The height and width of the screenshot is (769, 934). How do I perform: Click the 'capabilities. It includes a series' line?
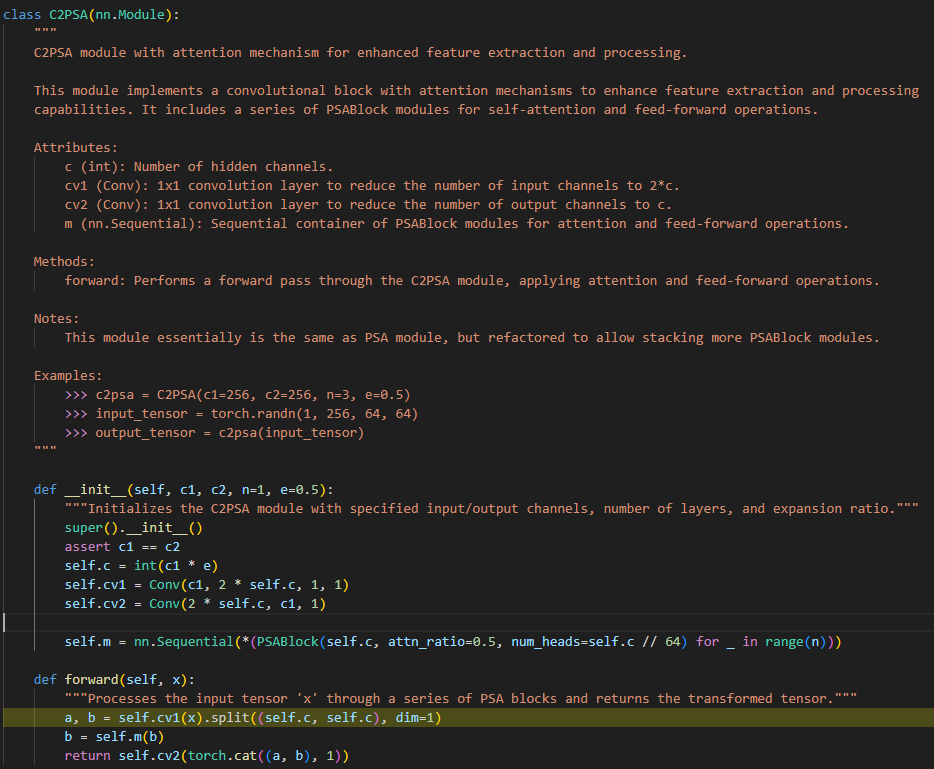(426, 110)
